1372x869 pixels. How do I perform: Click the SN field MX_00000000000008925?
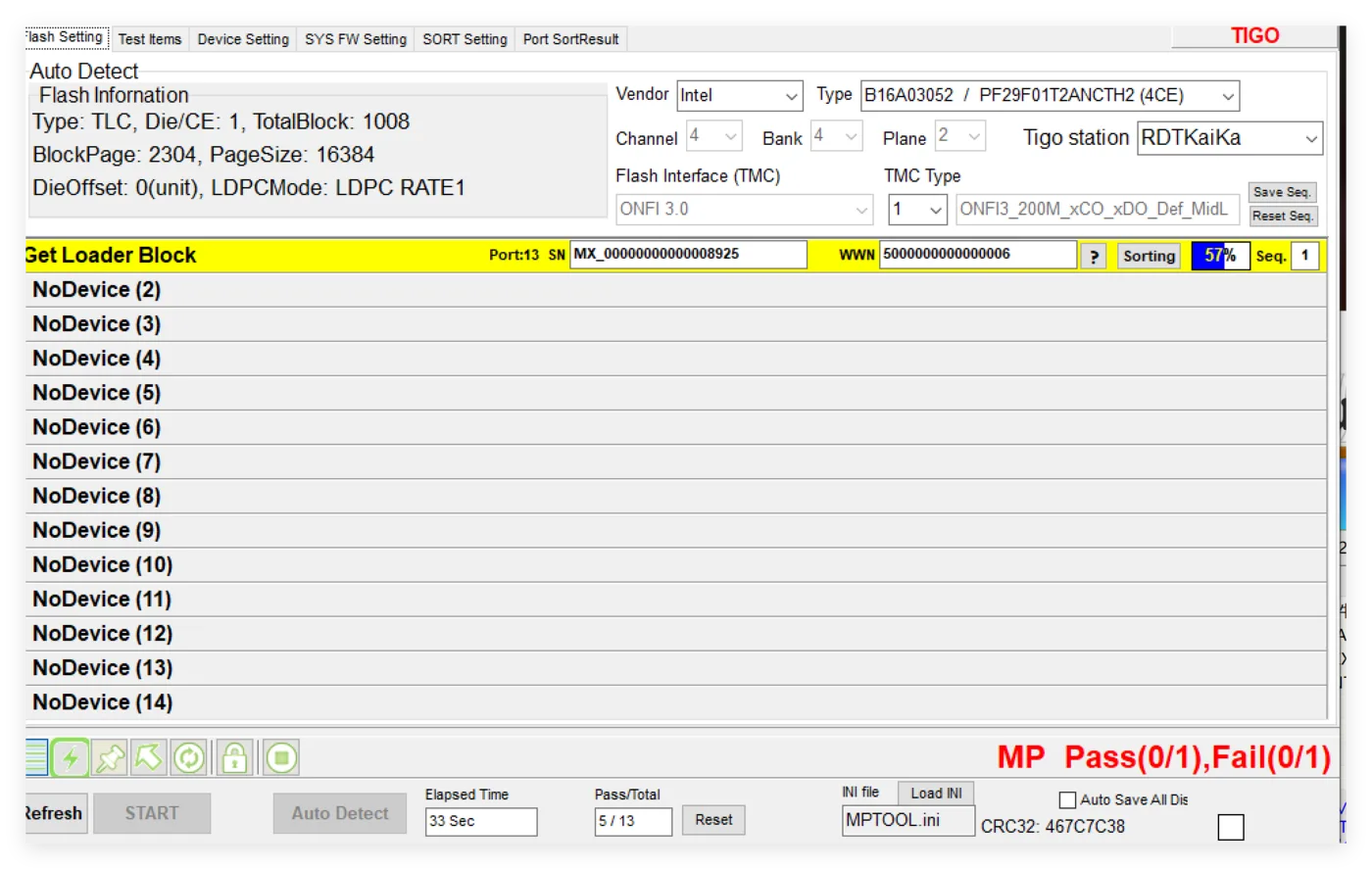click(x=689, y=254)
